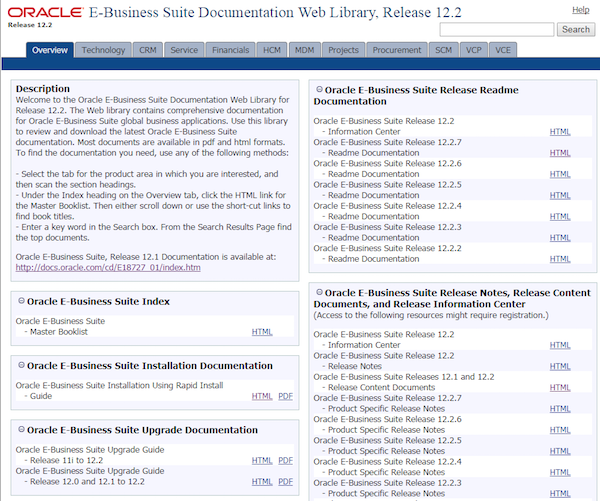The height and width of the screenshot is (501, 600).
Task: Open the Procurement tab
Action: tap(397, 50)
